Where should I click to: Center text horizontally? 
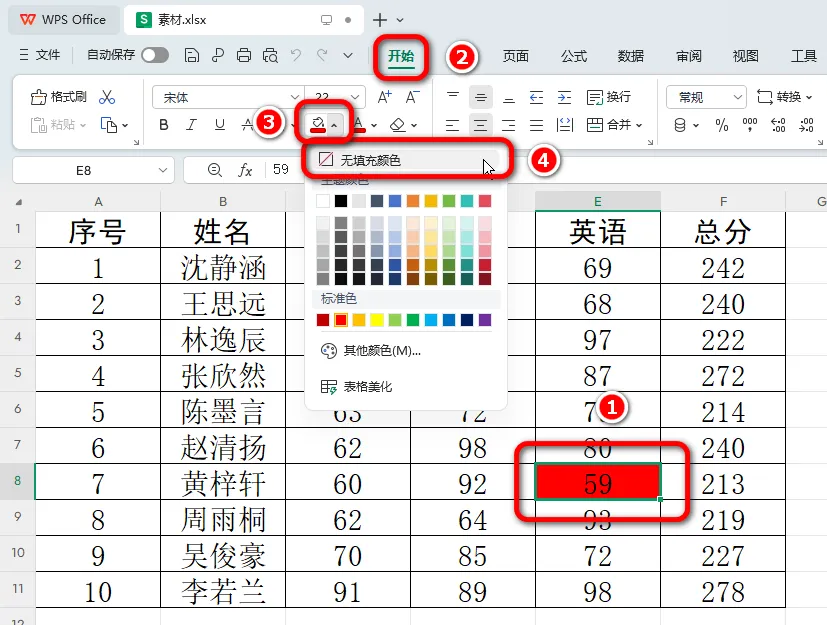(x=480, y=125)
